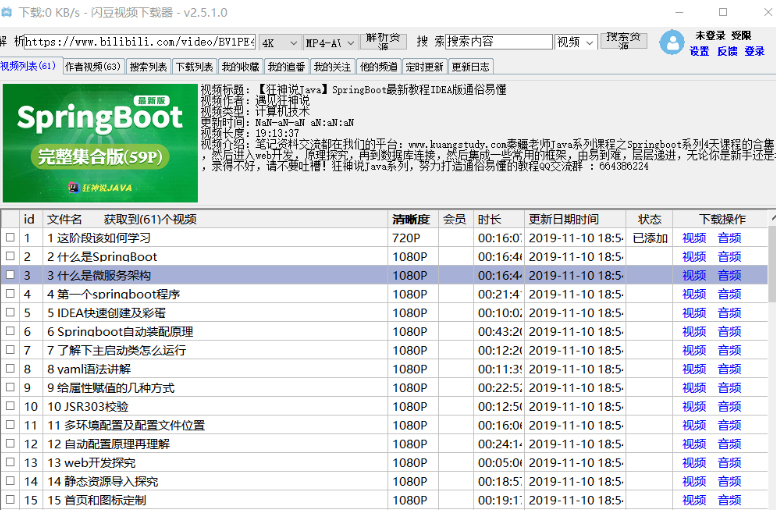Viewport: 776px width, 510px height.
Task: Download 视频 for row 15 首页和图标定制
Action: pos(694,500)
